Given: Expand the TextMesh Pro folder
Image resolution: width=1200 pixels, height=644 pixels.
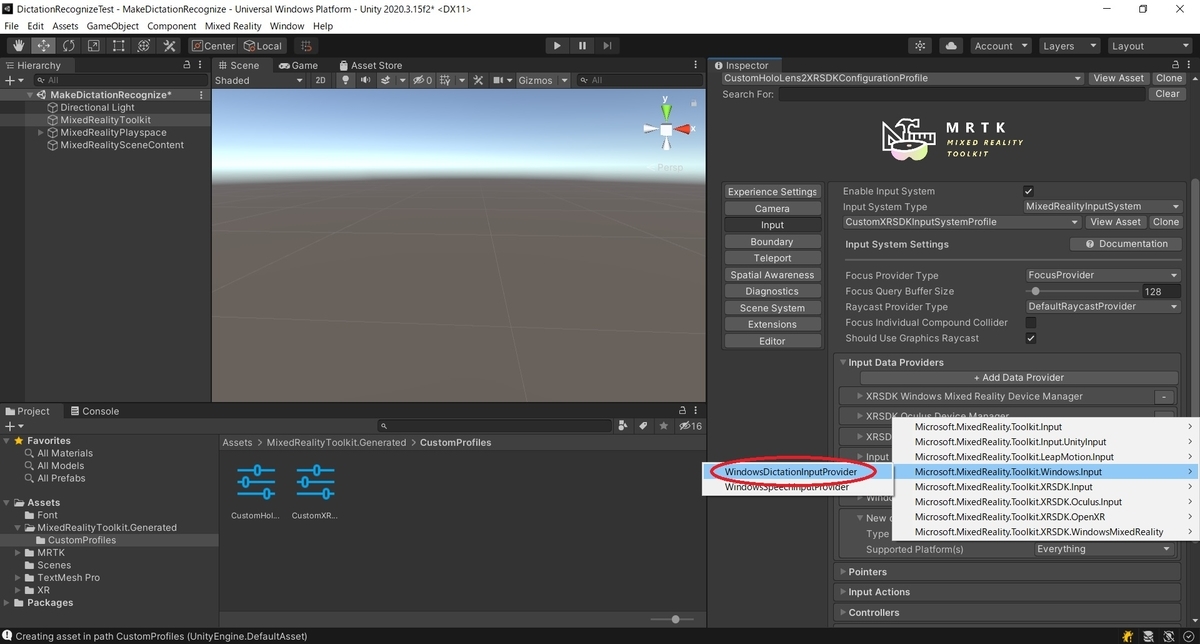Looking at the screenshot, I should point(19,578).
